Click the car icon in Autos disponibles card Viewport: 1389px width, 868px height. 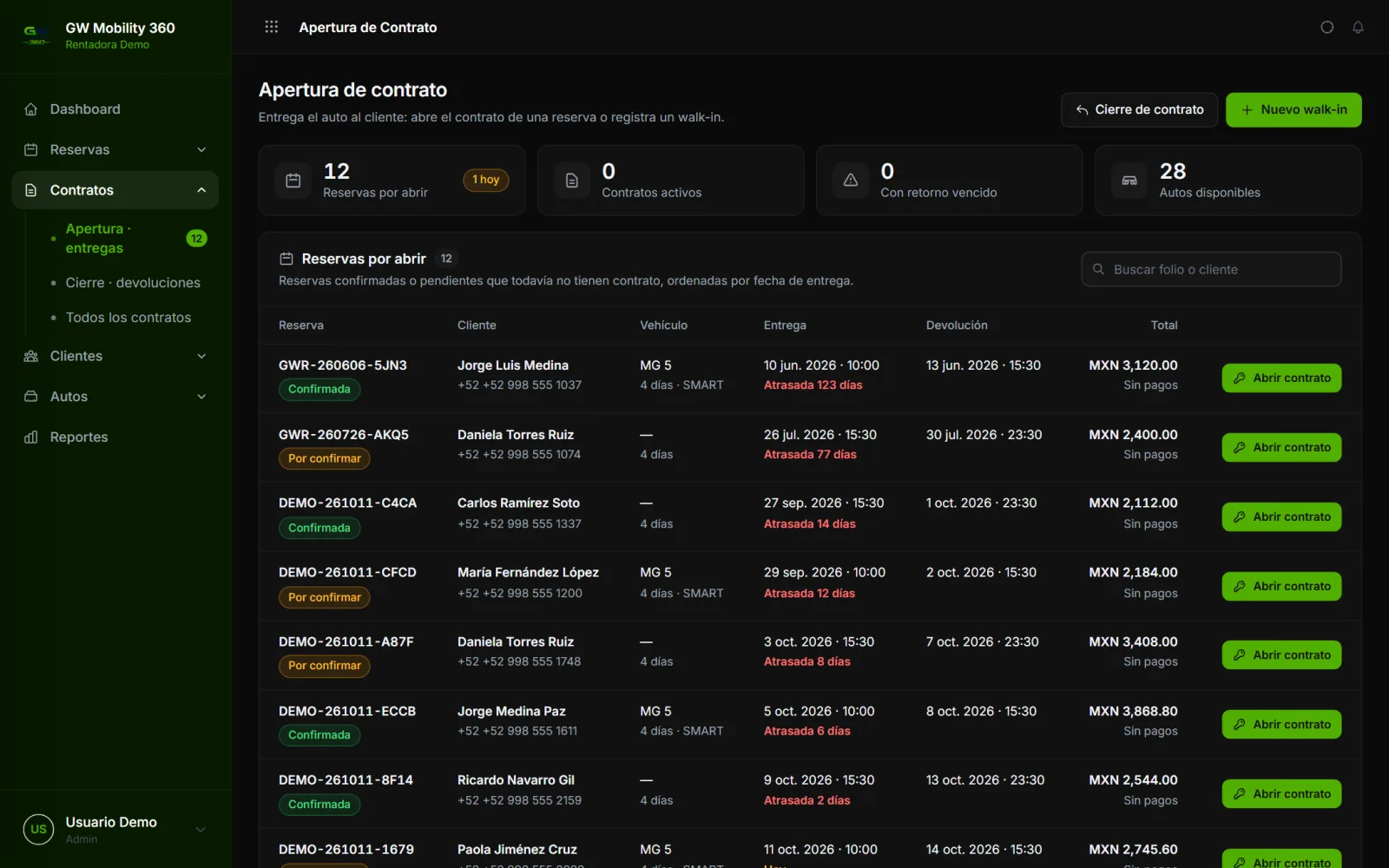1129,181
